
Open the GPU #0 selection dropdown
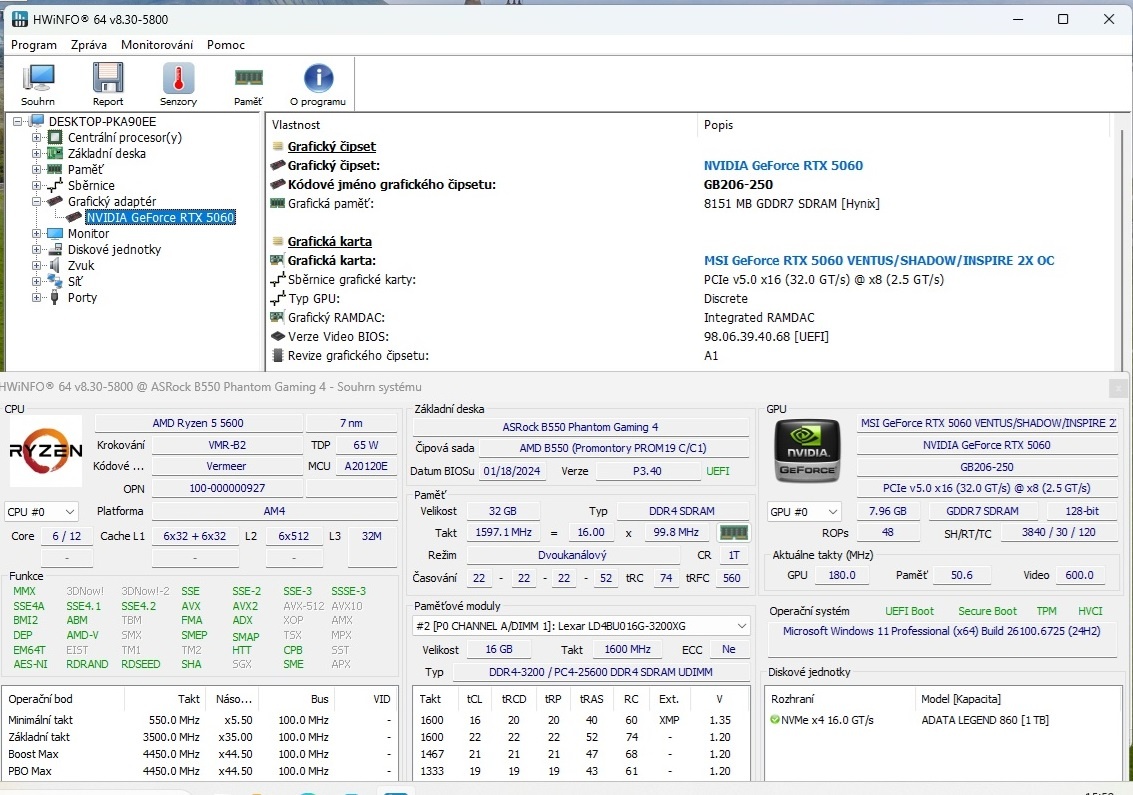pyautogui.click(x=803, y=512)
